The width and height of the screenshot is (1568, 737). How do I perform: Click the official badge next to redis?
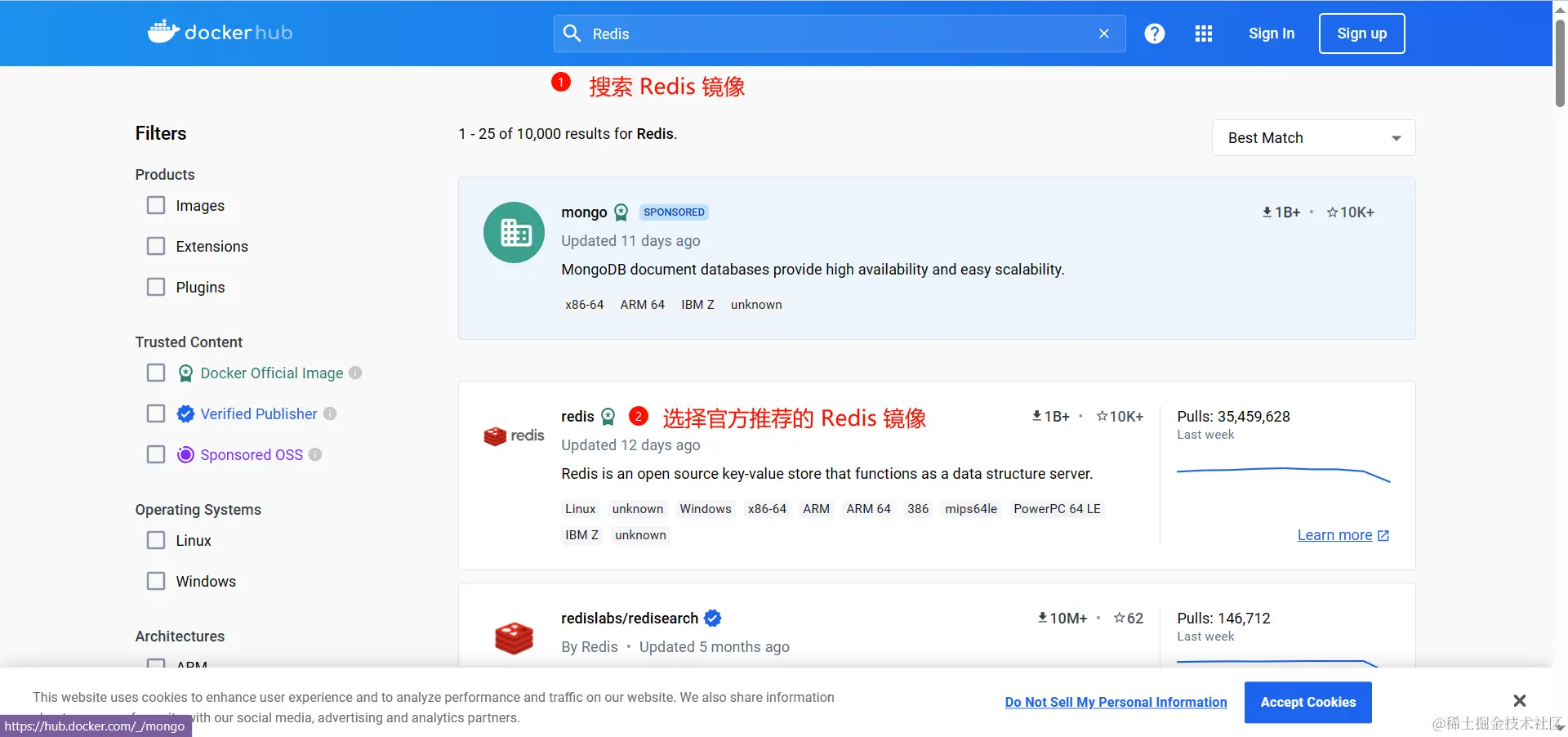coord(608,417)
